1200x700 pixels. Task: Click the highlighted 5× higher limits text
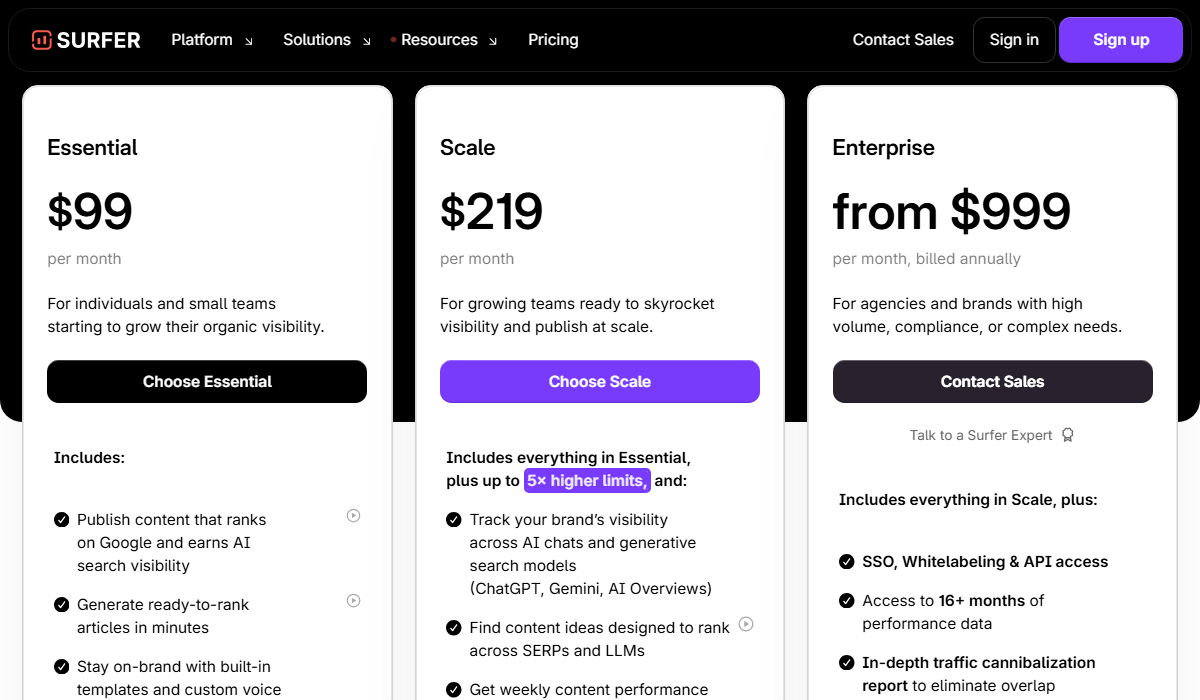(x=588, y=481)
